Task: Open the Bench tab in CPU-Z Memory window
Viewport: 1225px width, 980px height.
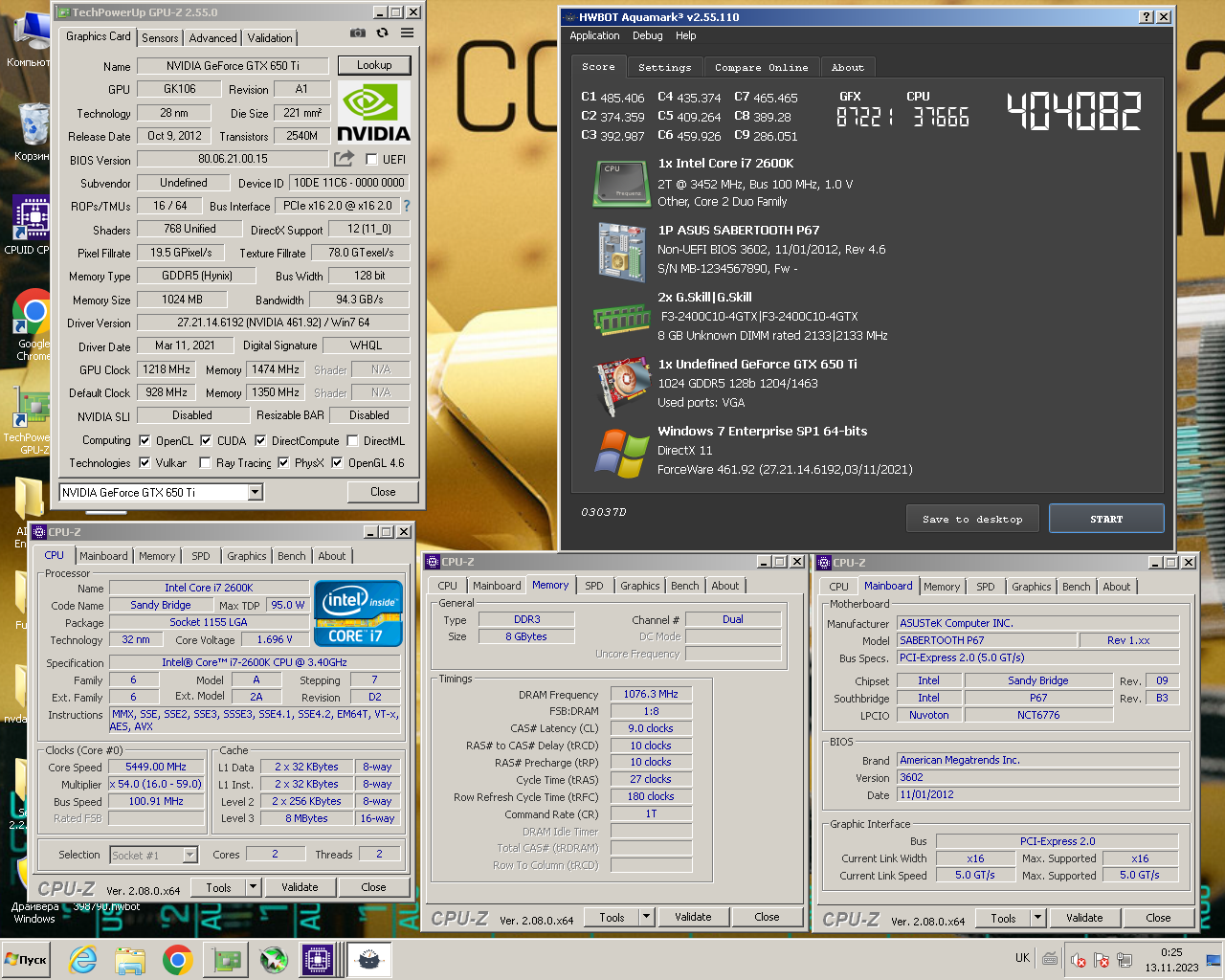Action: [684, 586]
